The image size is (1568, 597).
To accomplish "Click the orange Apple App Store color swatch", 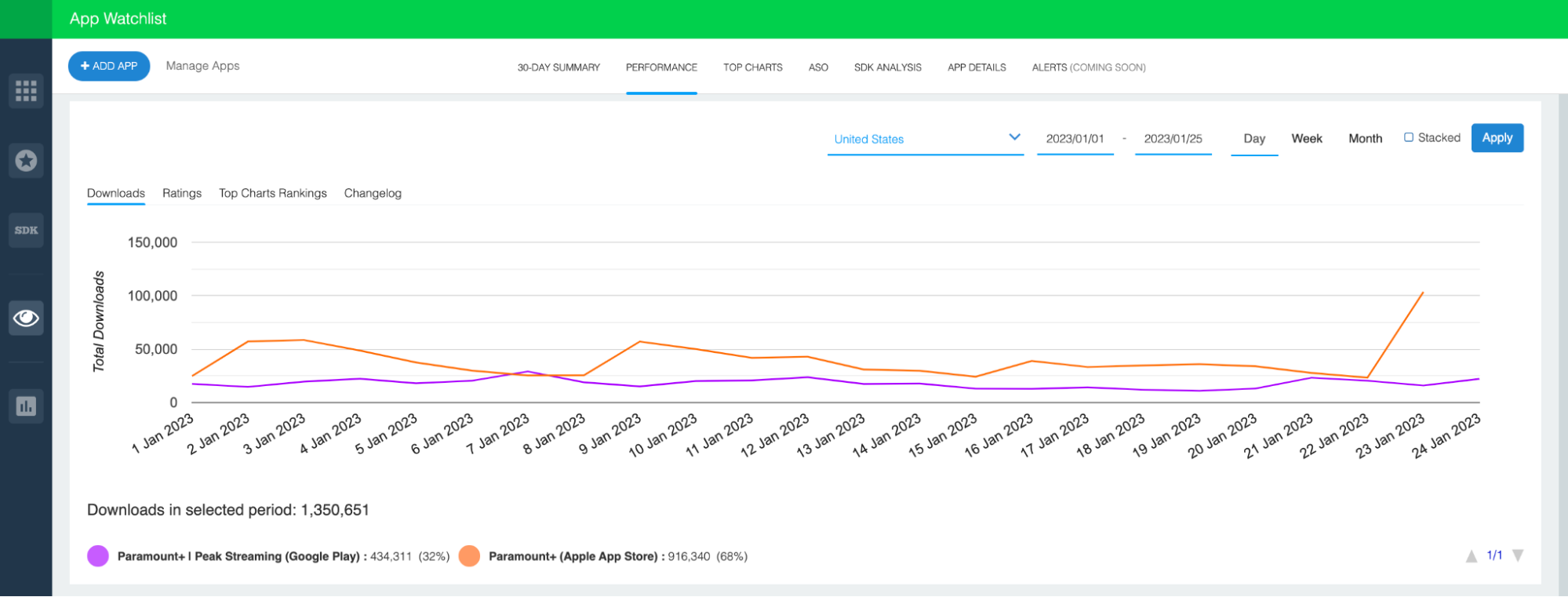I will (469, 556).
